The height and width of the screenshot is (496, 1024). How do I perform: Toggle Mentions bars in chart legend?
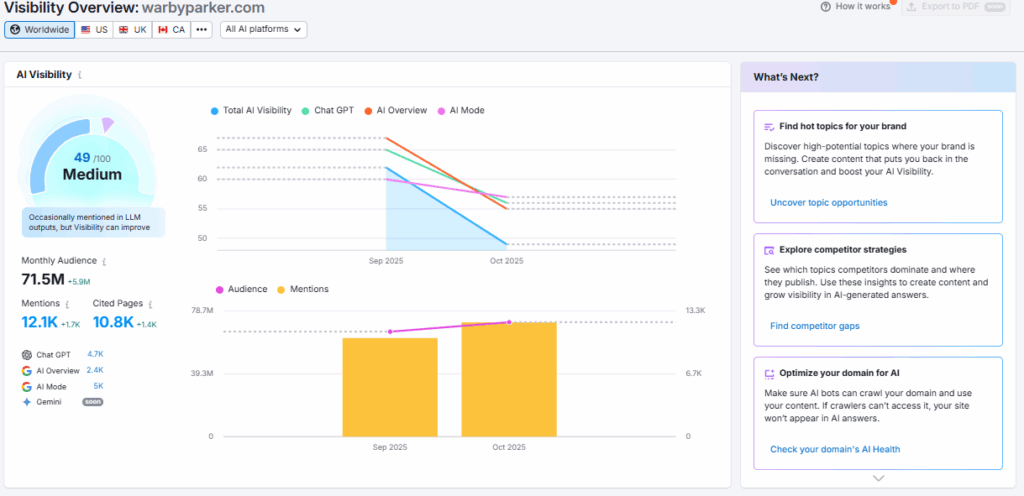306,289
